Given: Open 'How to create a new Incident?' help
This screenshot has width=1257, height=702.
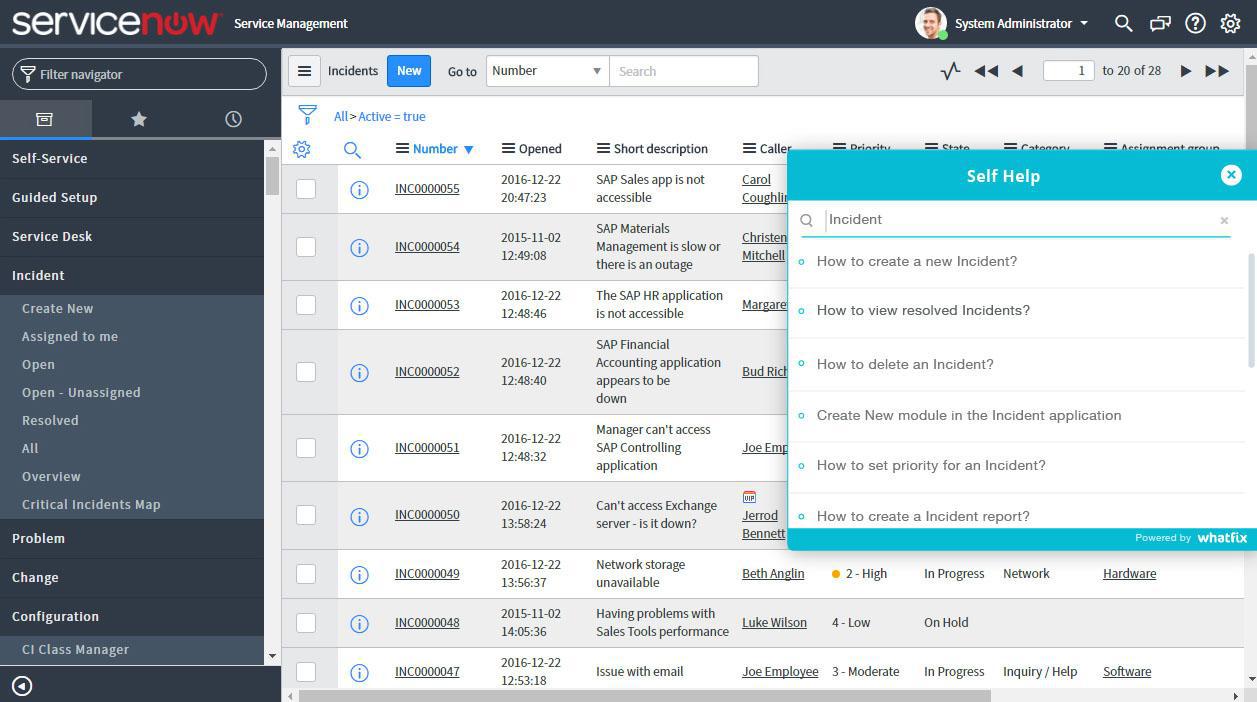Looking at the screenshot, I should (917, 261).
